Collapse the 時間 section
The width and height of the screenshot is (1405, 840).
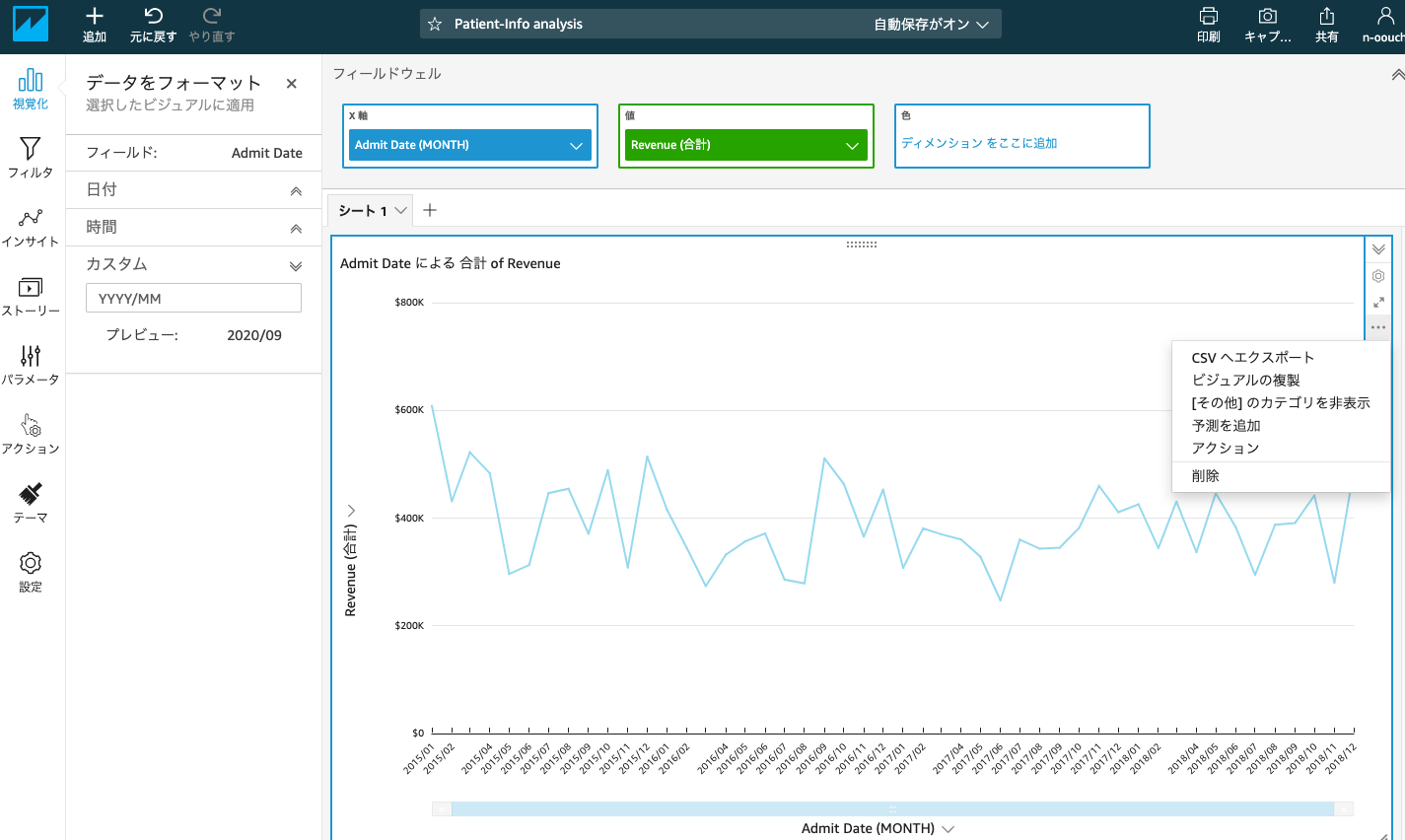[296, 229]
